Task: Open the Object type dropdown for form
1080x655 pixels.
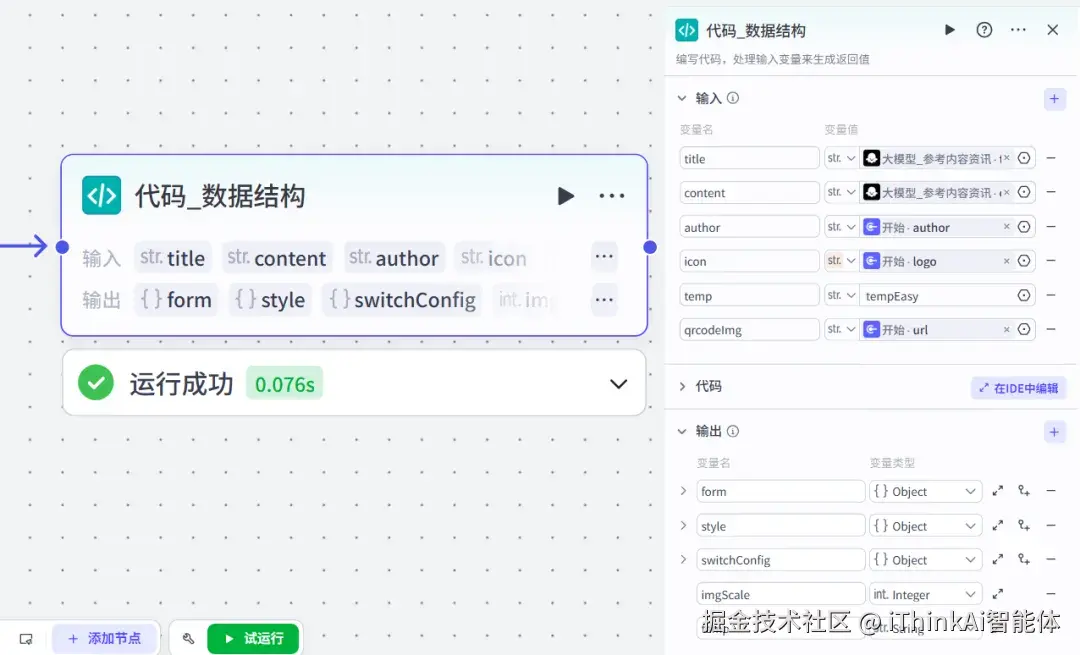Action: [x=925, y=491]
